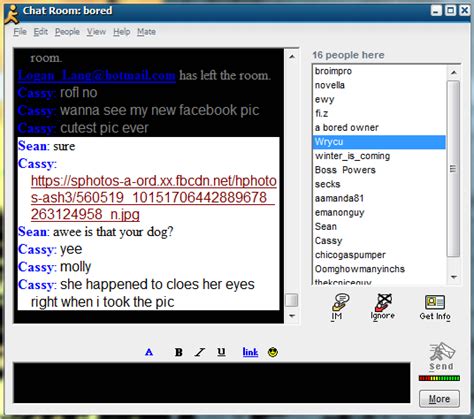Click the More button
The width and height of the screenshot is (474, 419).
(439, 399)
